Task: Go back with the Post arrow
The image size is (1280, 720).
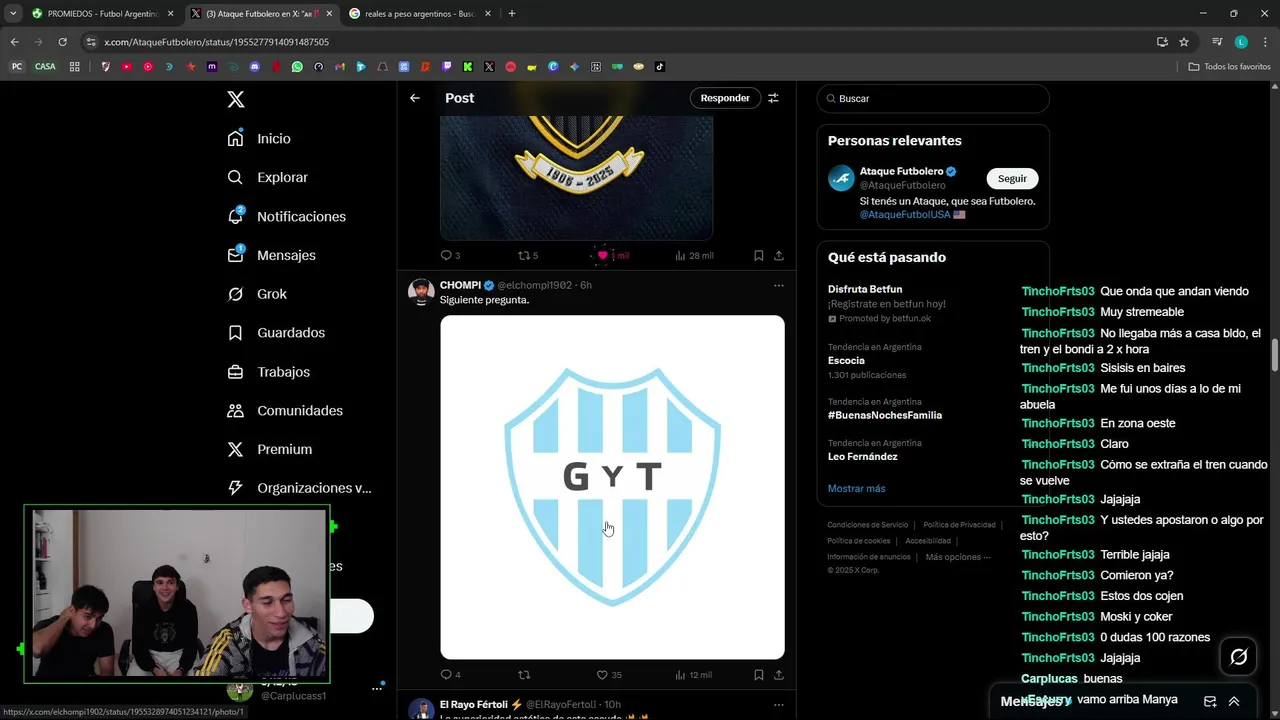Action: click(x=415, y=98)
